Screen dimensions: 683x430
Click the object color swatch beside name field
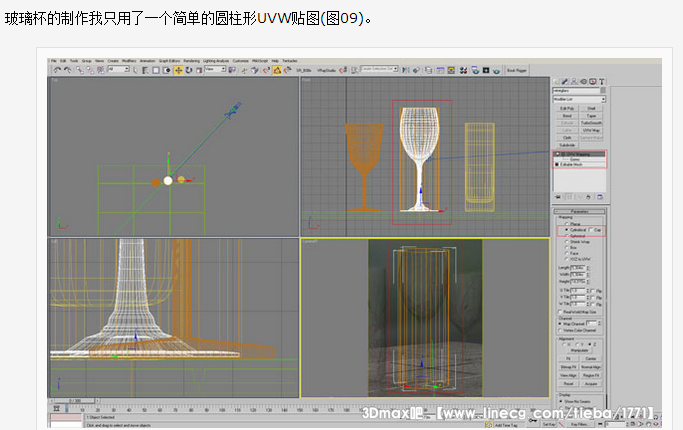pos(603,91)
